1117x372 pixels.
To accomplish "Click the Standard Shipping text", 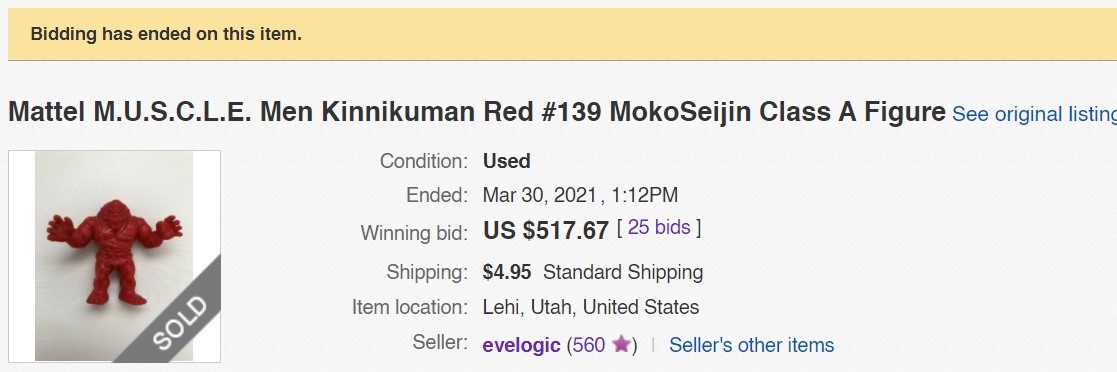I will tap(623, 272).
